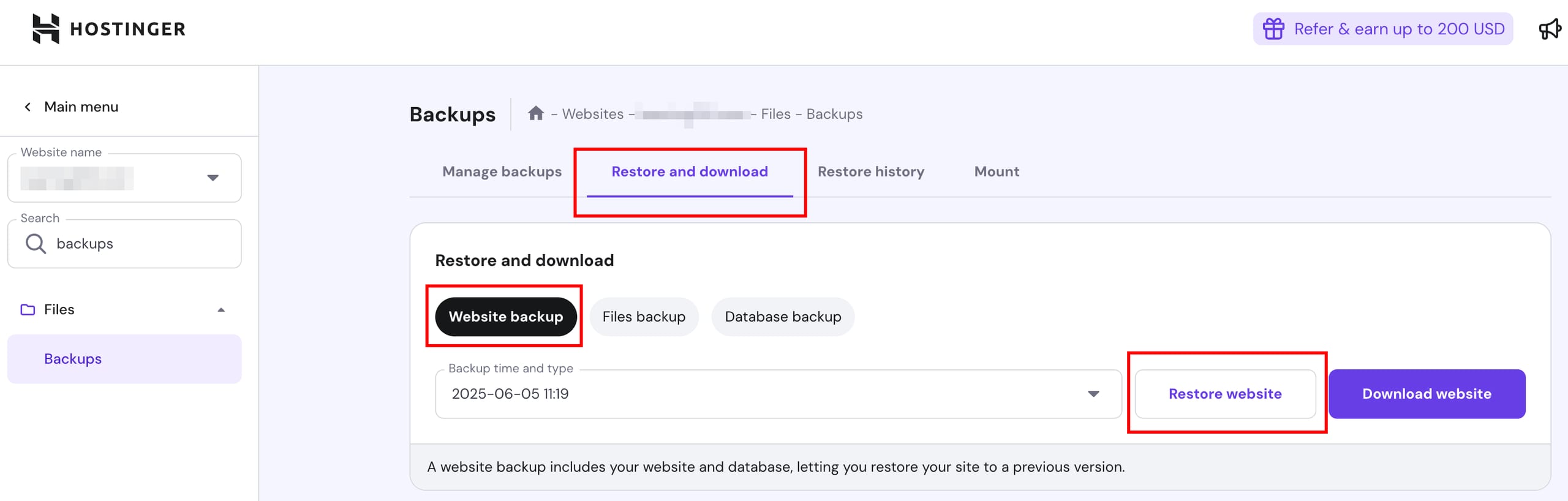Open the Website name dropdown
The width and height of the screenshot is (1568, 501).
pyautogui.click(x=213, y=178)
